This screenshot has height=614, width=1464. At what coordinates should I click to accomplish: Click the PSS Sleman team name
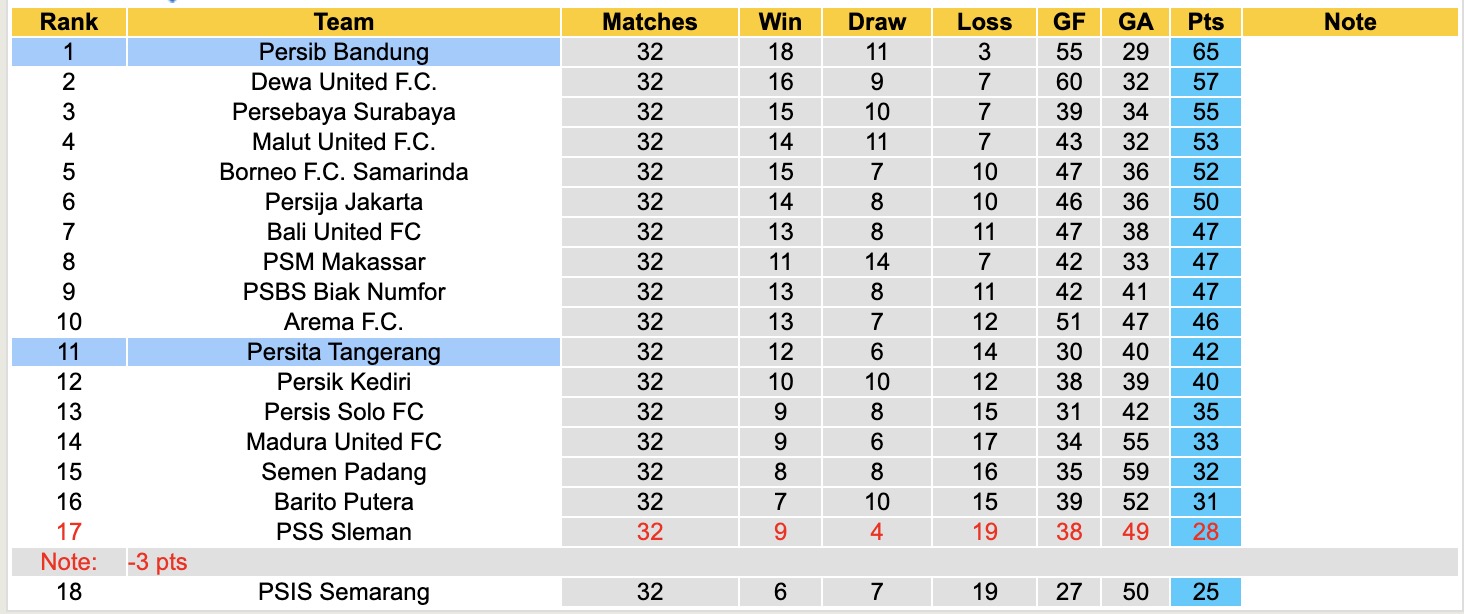[343, 532]
